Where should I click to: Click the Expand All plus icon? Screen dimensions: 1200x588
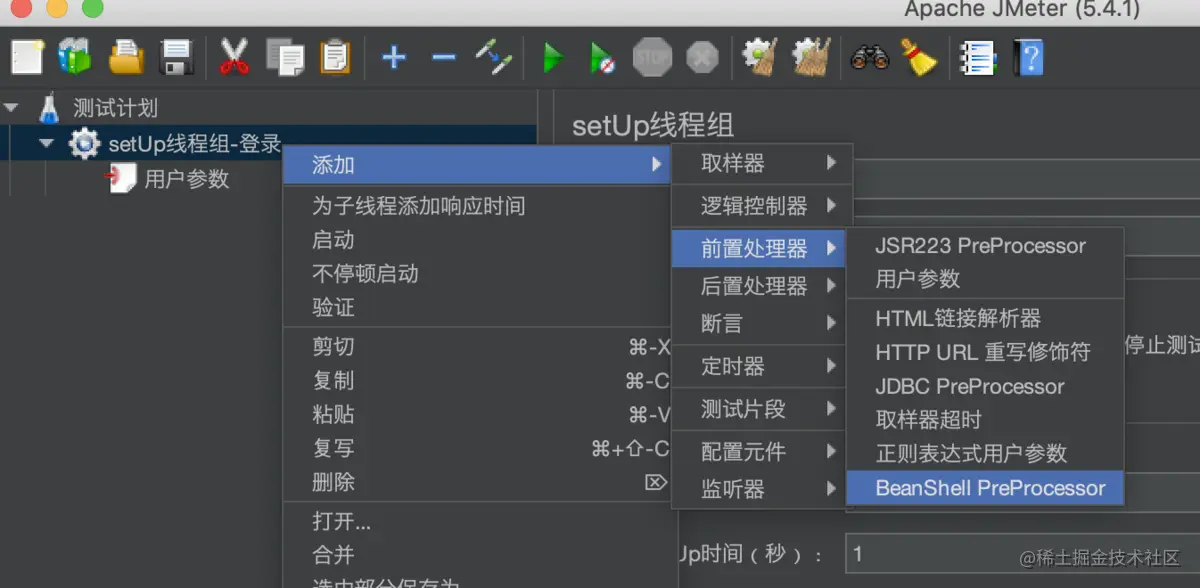pos(394,57)
